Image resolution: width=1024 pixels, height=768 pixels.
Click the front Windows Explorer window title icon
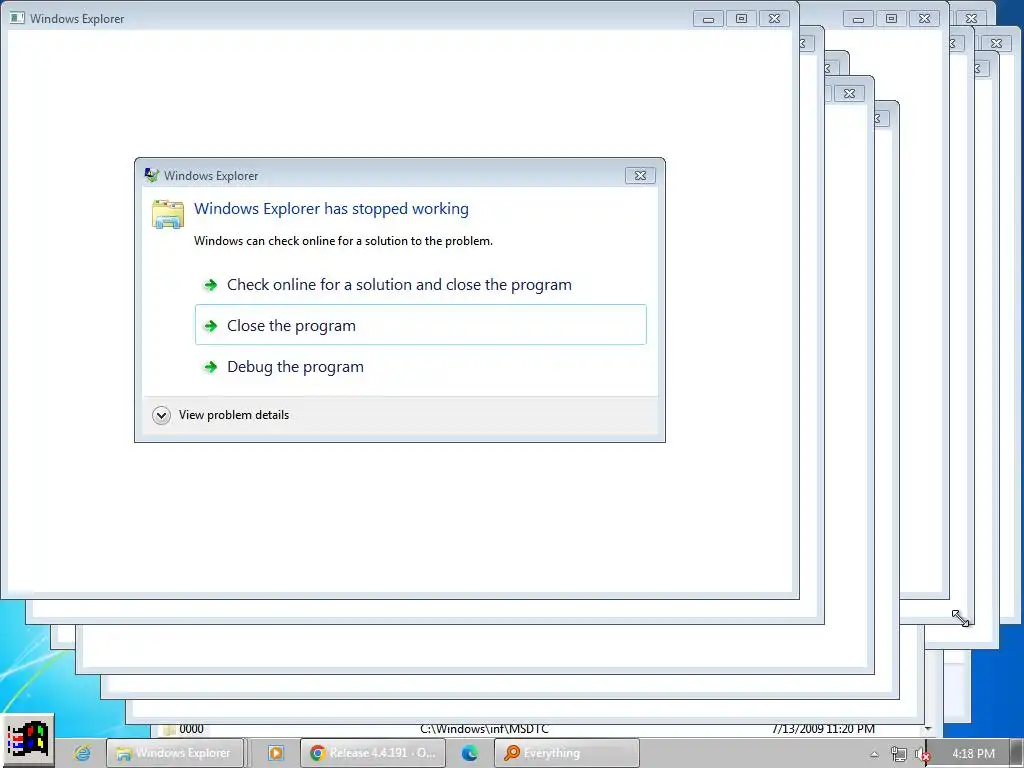[17, 18]
